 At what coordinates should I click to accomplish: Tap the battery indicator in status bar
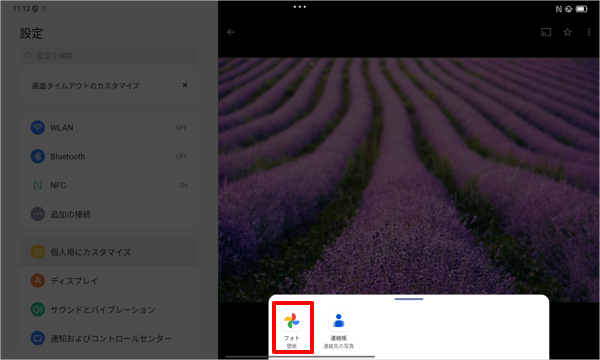[582, 9]
